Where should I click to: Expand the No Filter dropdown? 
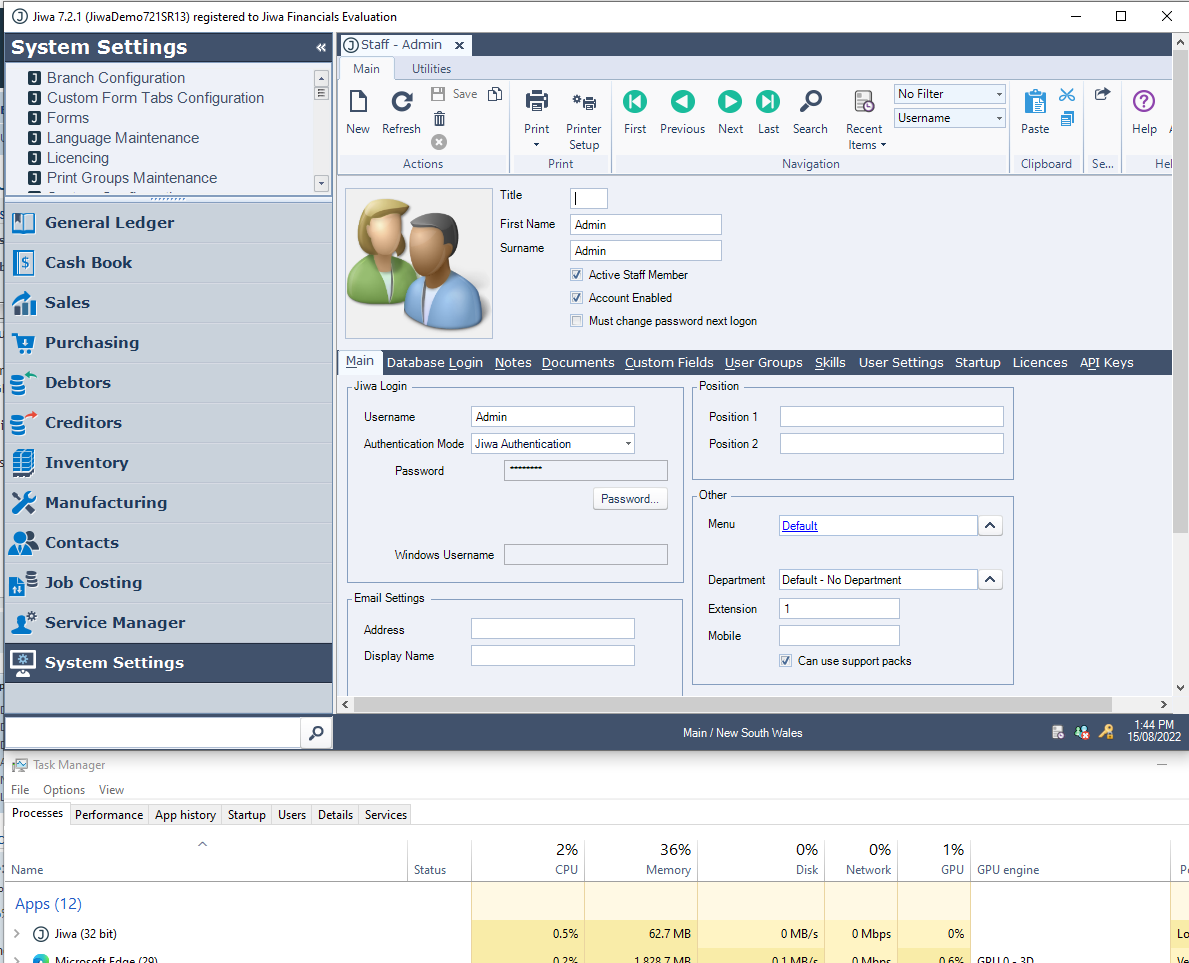999,94
